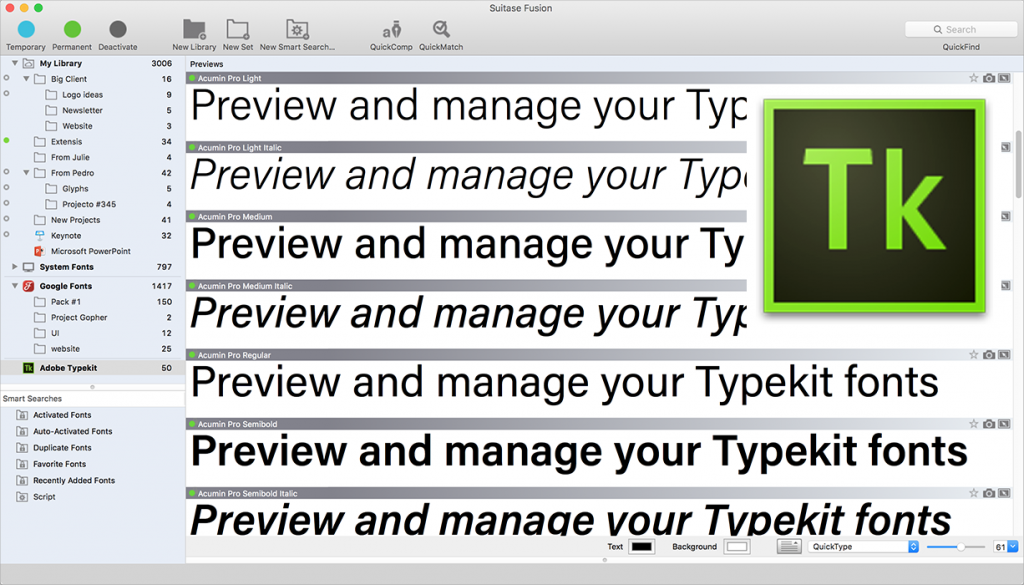Create a new library using the New Library icon
Image resolution: width=1024 pixels, height=585 pixels.
[x=193, y=31]
